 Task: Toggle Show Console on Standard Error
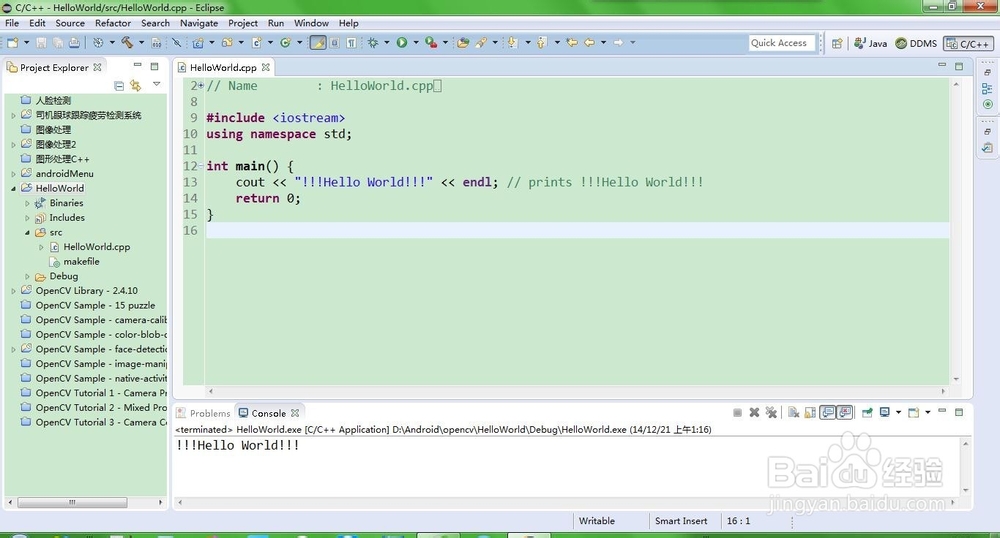coord(845,412)
